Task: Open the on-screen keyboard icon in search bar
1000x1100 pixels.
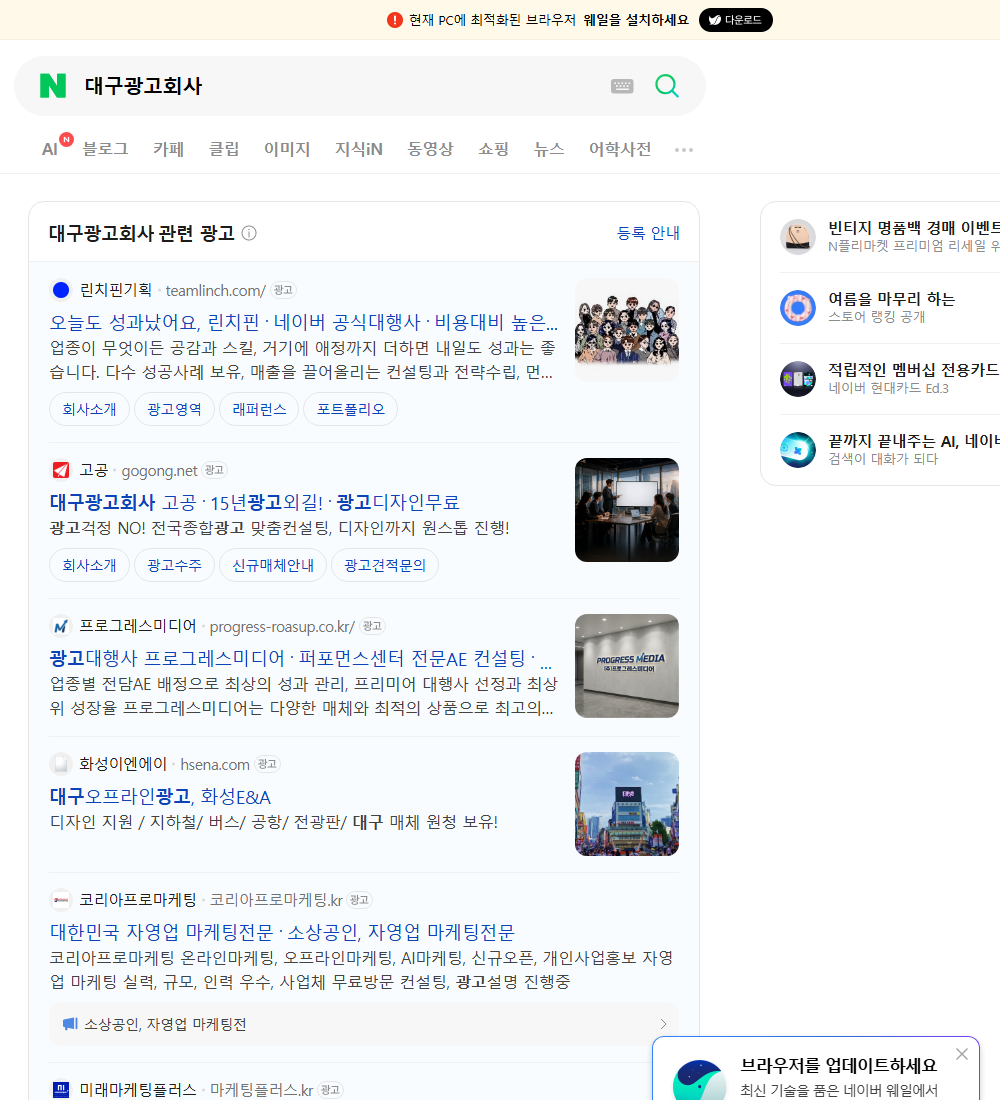Action: [622, 86]
